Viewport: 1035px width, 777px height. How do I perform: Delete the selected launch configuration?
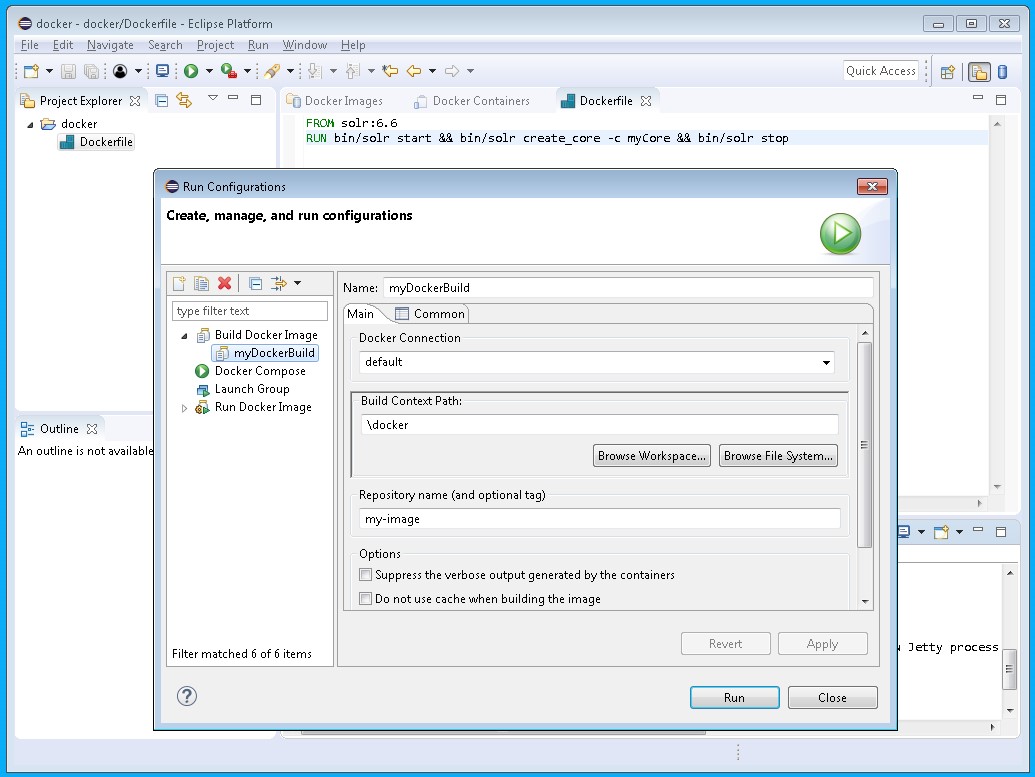(224, 284)
